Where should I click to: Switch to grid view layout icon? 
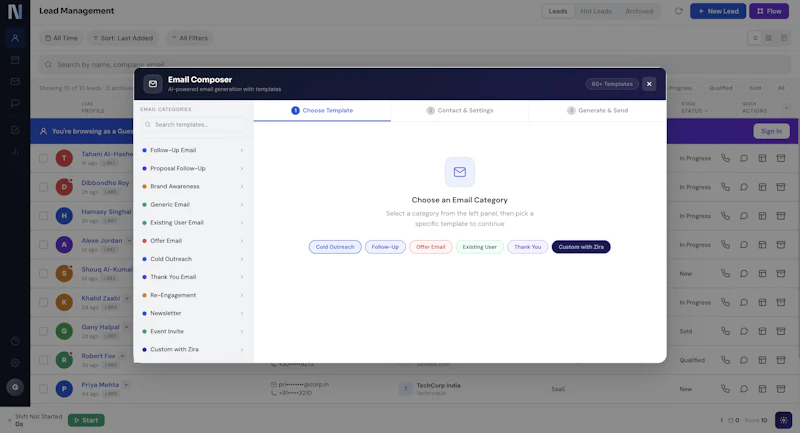click(768, 38)
